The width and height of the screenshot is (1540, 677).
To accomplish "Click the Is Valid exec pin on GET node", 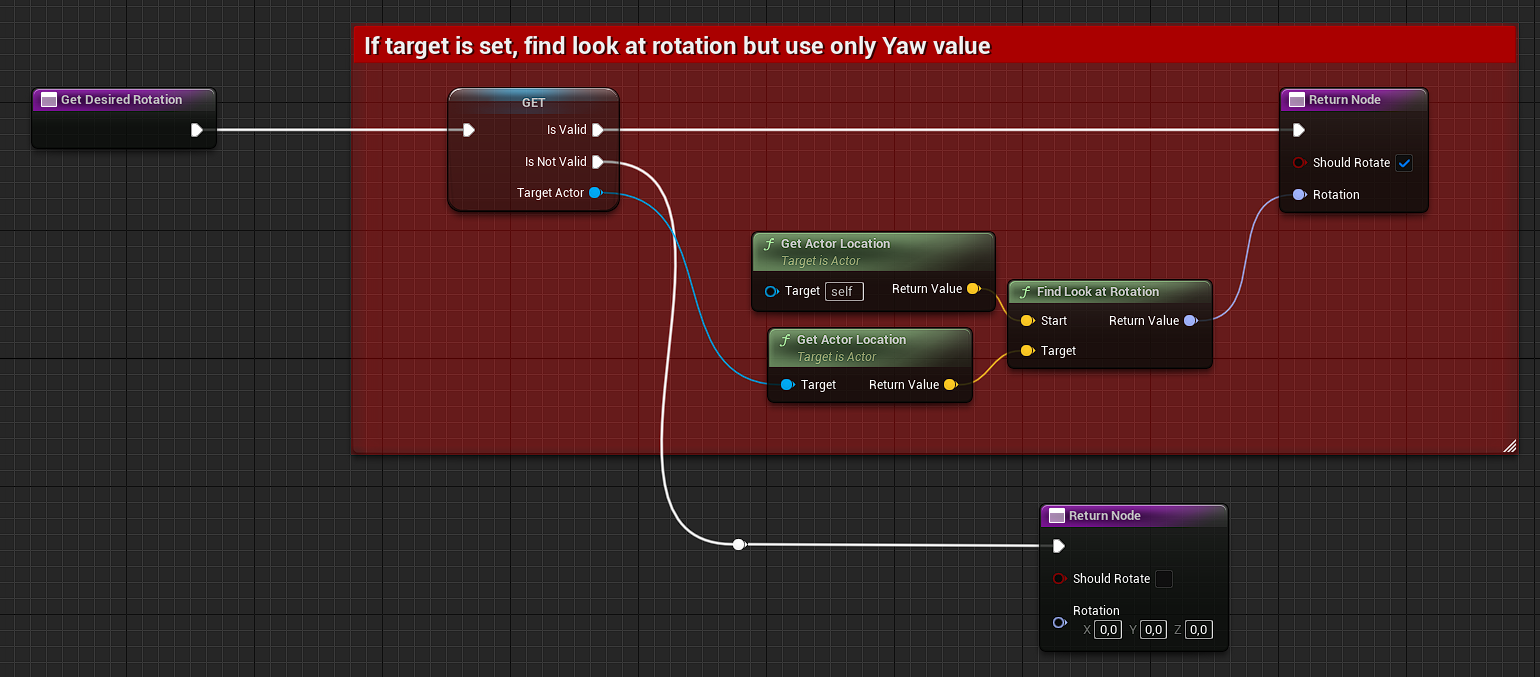I will [x=597, y=130].
